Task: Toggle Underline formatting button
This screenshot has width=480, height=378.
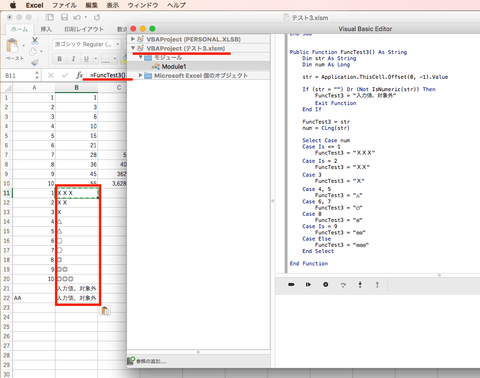Action: [86, 59]
